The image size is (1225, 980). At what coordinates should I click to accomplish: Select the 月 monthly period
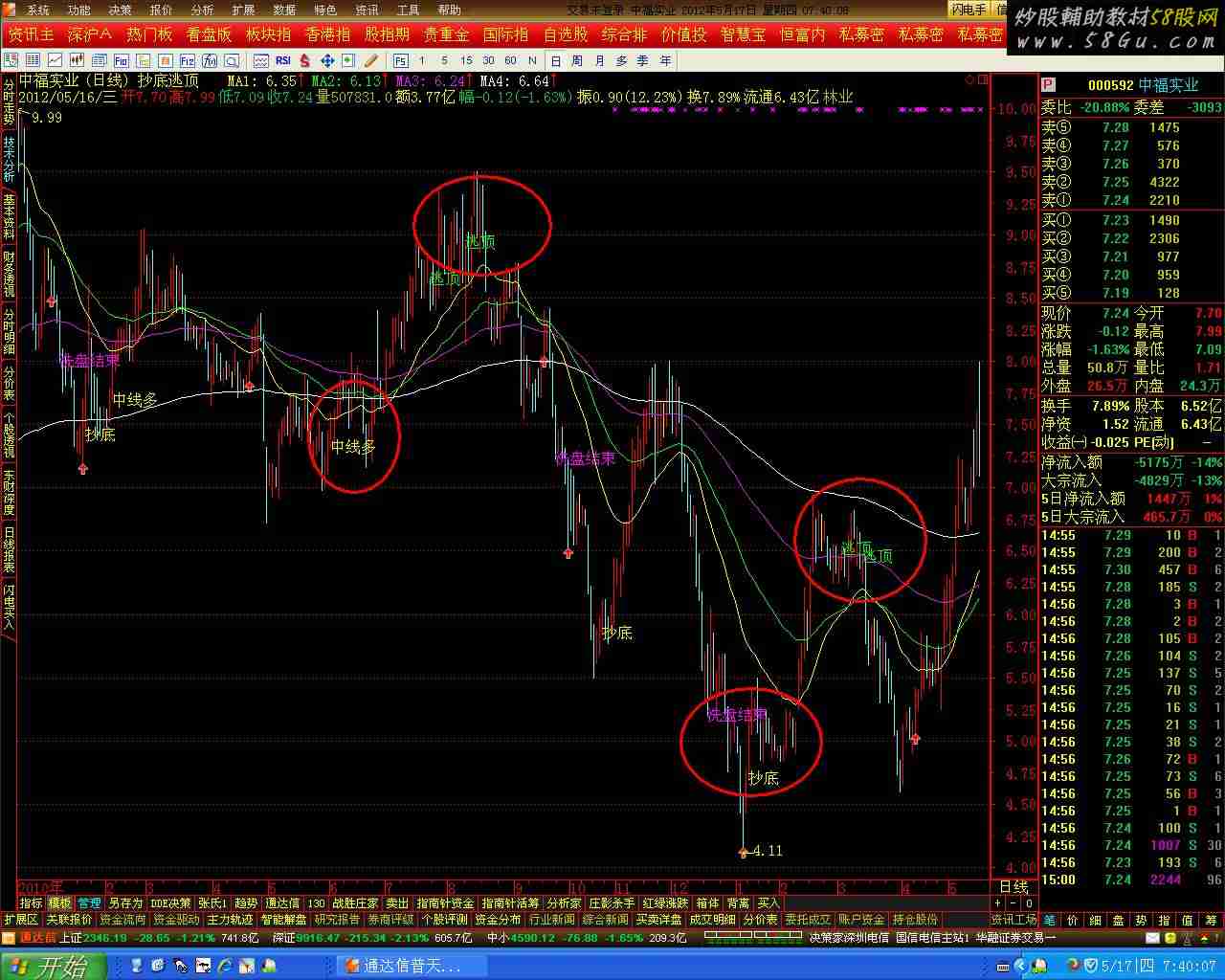coord(599,60)
